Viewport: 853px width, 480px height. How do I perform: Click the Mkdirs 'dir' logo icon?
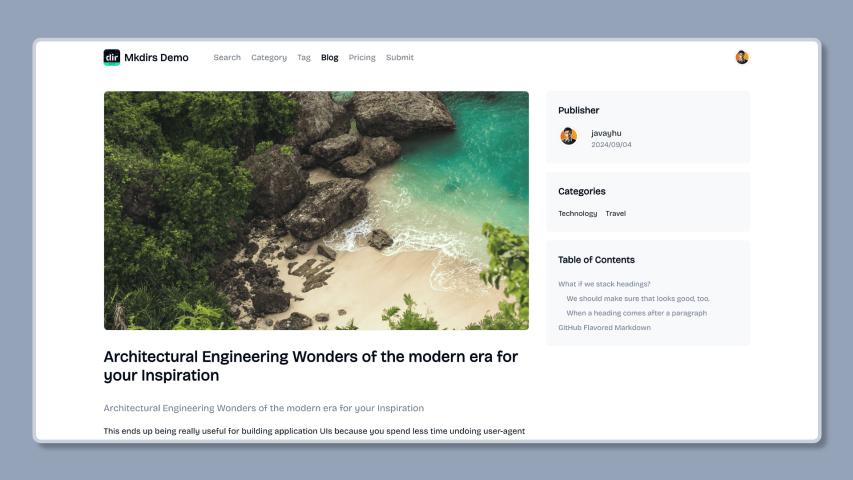(112, 57)
